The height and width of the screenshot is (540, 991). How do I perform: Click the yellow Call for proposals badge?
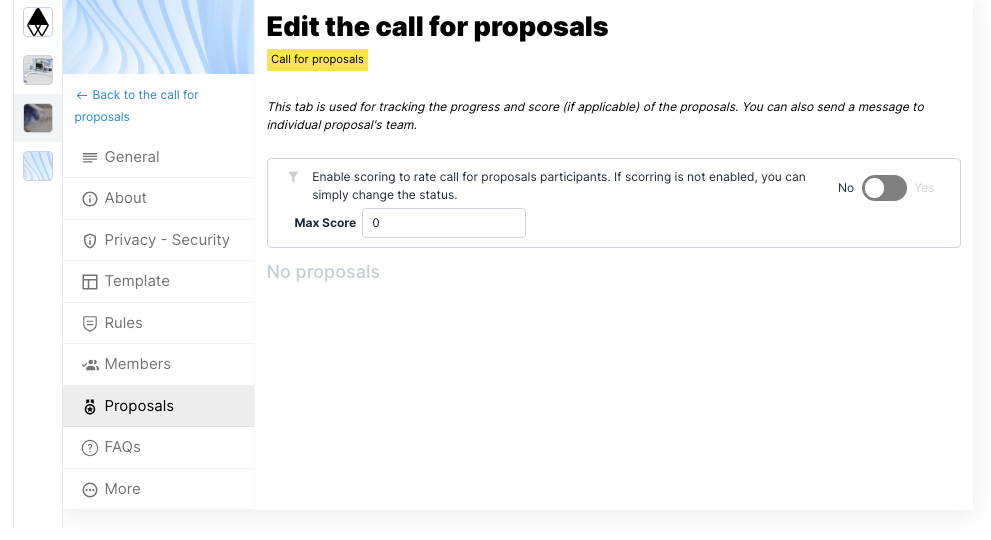click(317, 59)
